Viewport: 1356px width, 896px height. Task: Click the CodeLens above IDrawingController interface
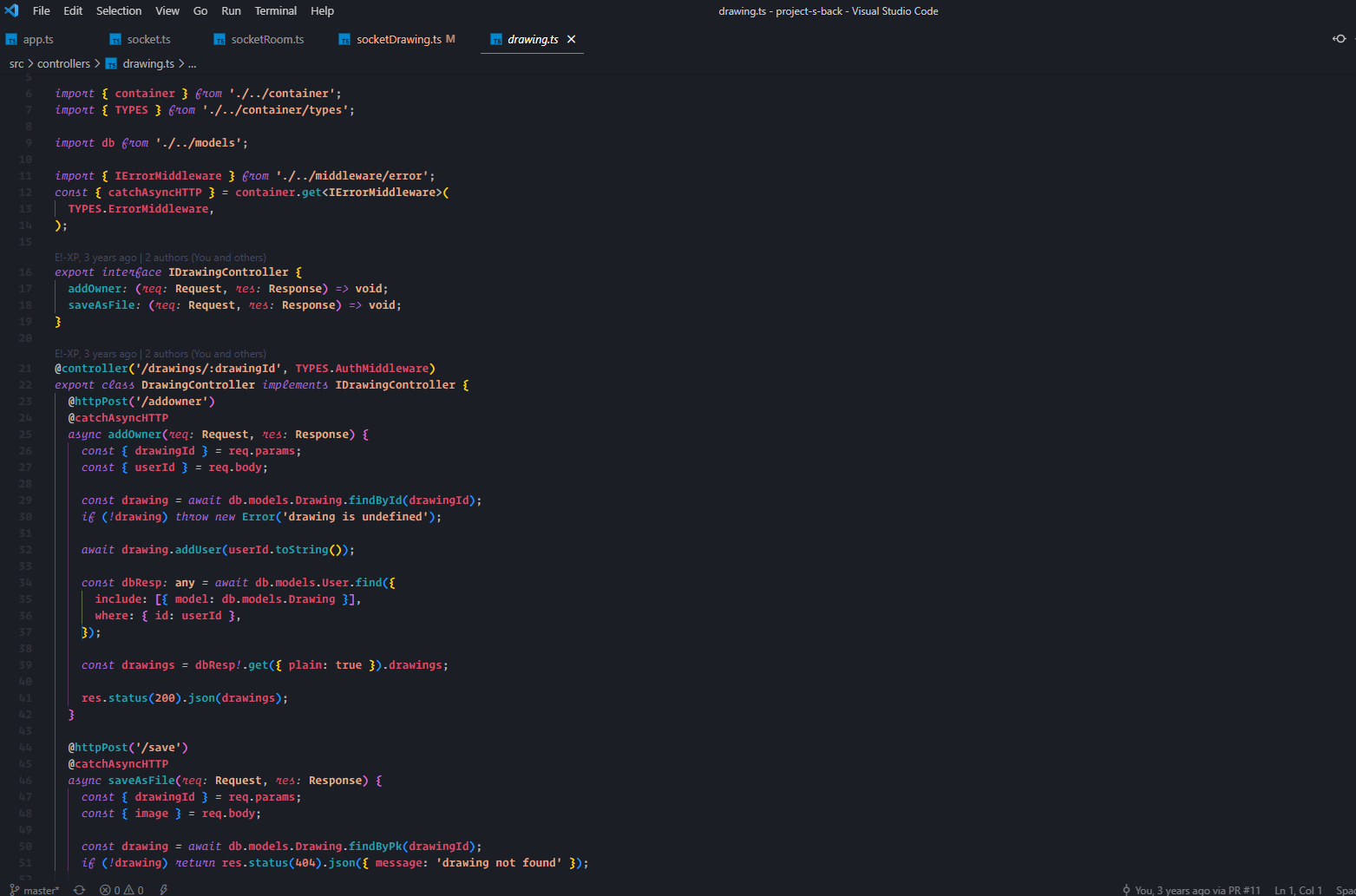160,258
